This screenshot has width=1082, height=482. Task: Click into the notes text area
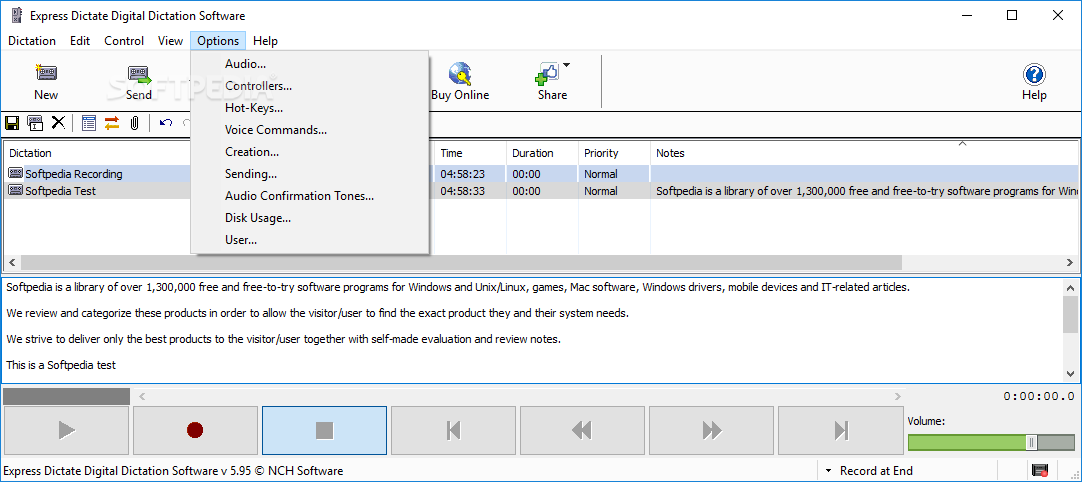click(x=531, y=330)
